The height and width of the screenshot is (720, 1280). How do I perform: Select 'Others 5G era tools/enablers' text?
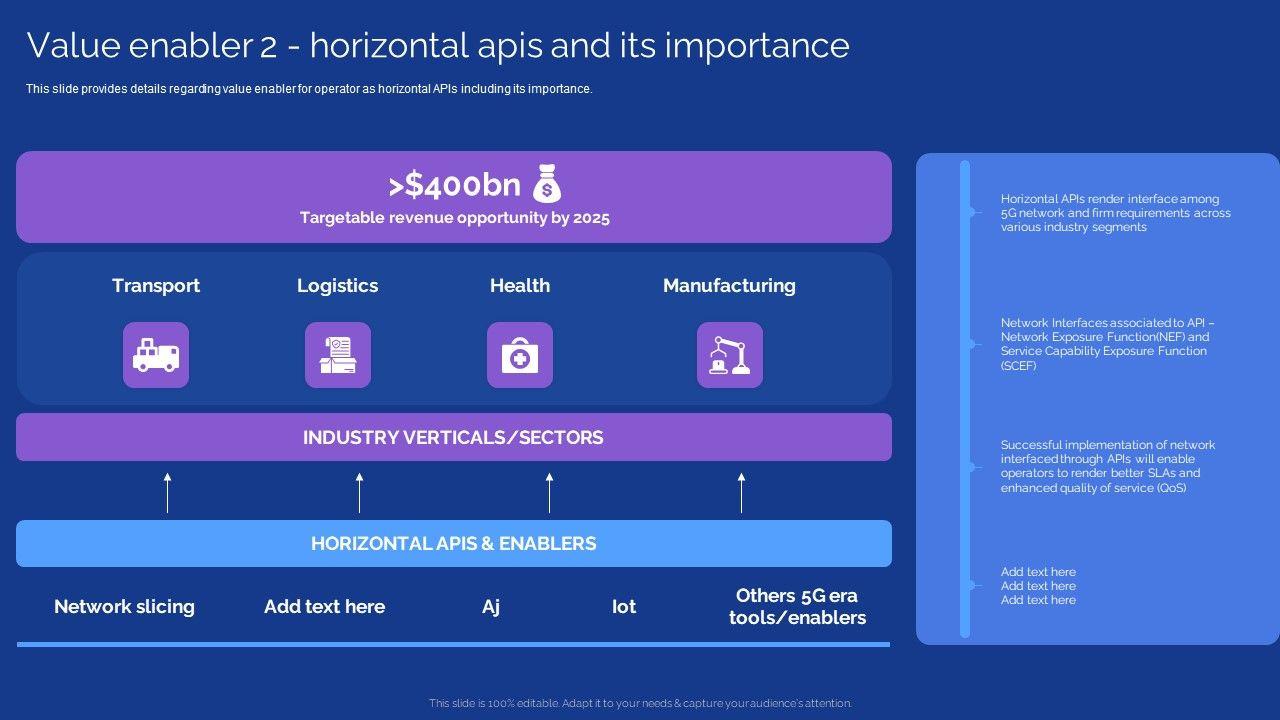pos(797,606)
